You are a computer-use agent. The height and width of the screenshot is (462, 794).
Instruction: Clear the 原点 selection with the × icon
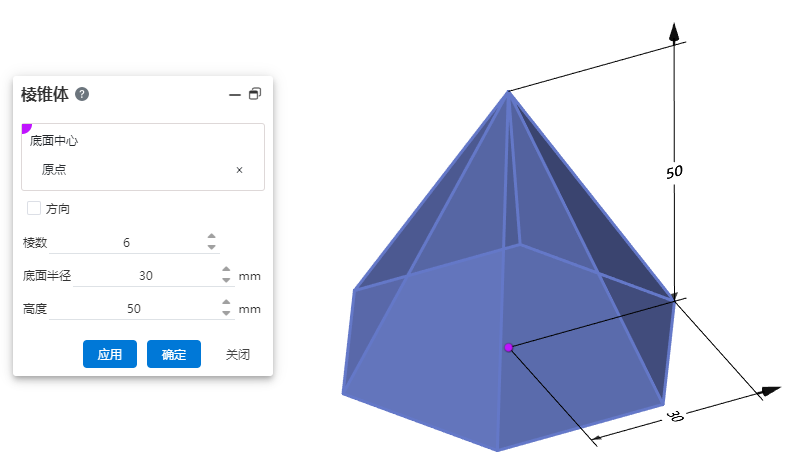(x=239, y=170)
